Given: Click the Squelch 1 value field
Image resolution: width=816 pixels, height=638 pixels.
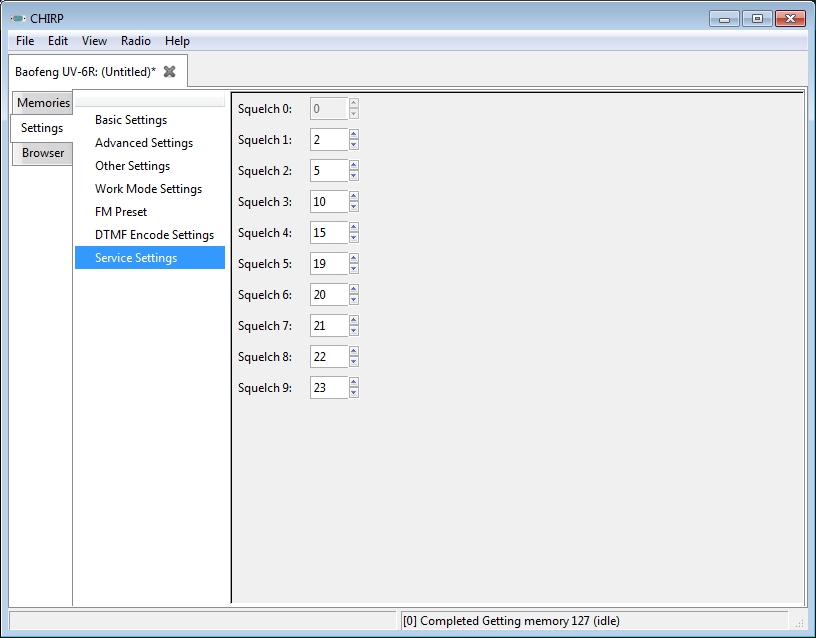Looking at the screenshot, I should tap(329, 139).
